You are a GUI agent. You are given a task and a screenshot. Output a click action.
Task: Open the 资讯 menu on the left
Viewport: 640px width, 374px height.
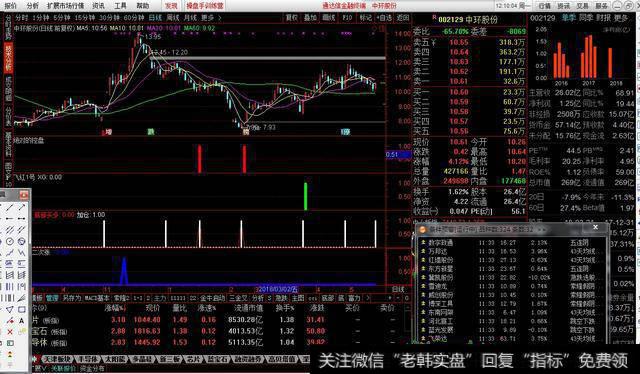pyautogui.click(x=98, y=6)
